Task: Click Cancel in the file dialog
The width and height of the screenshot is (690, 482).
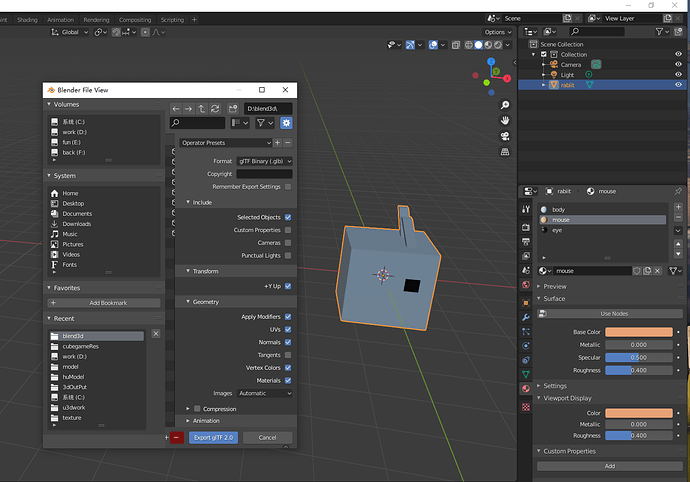Action: 267,437
